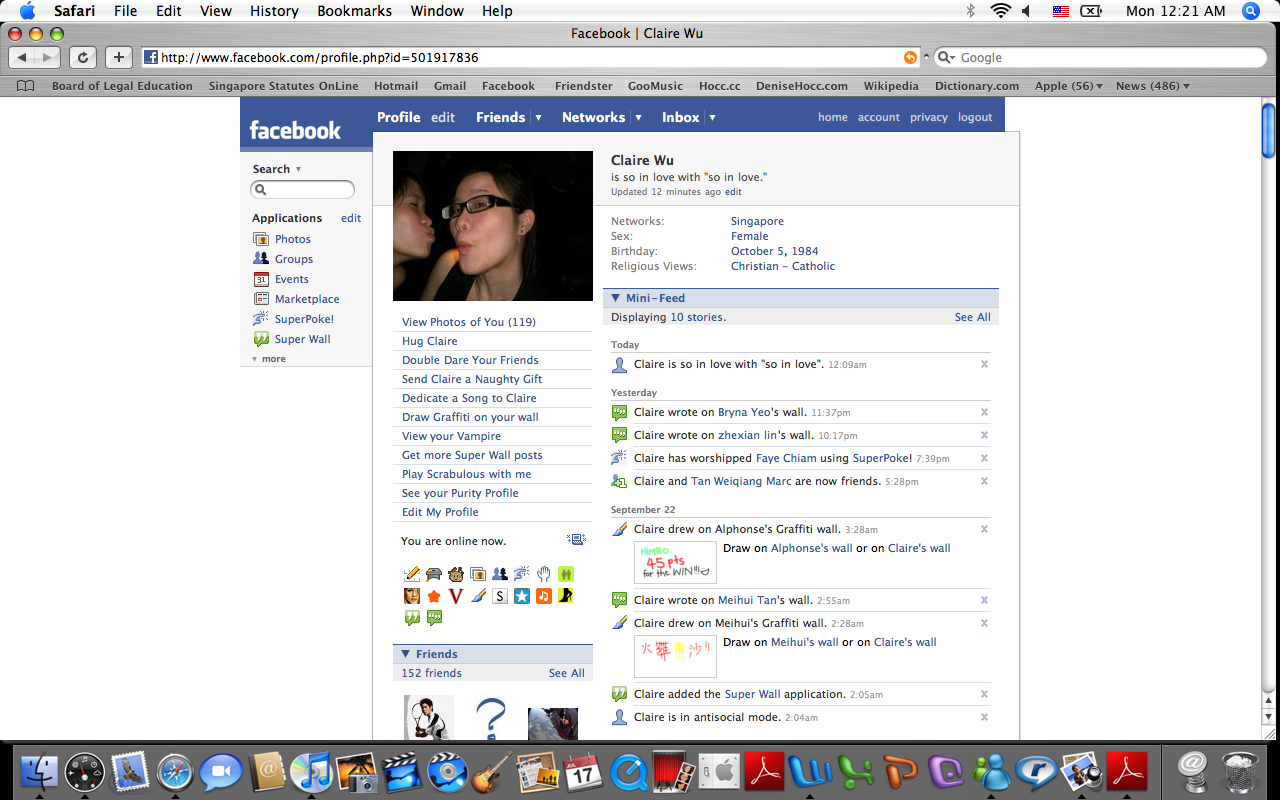The height and width of the screenshot is (800, 1280).
Task: Click the add bookmark plus button
Action: coord(119,58)
